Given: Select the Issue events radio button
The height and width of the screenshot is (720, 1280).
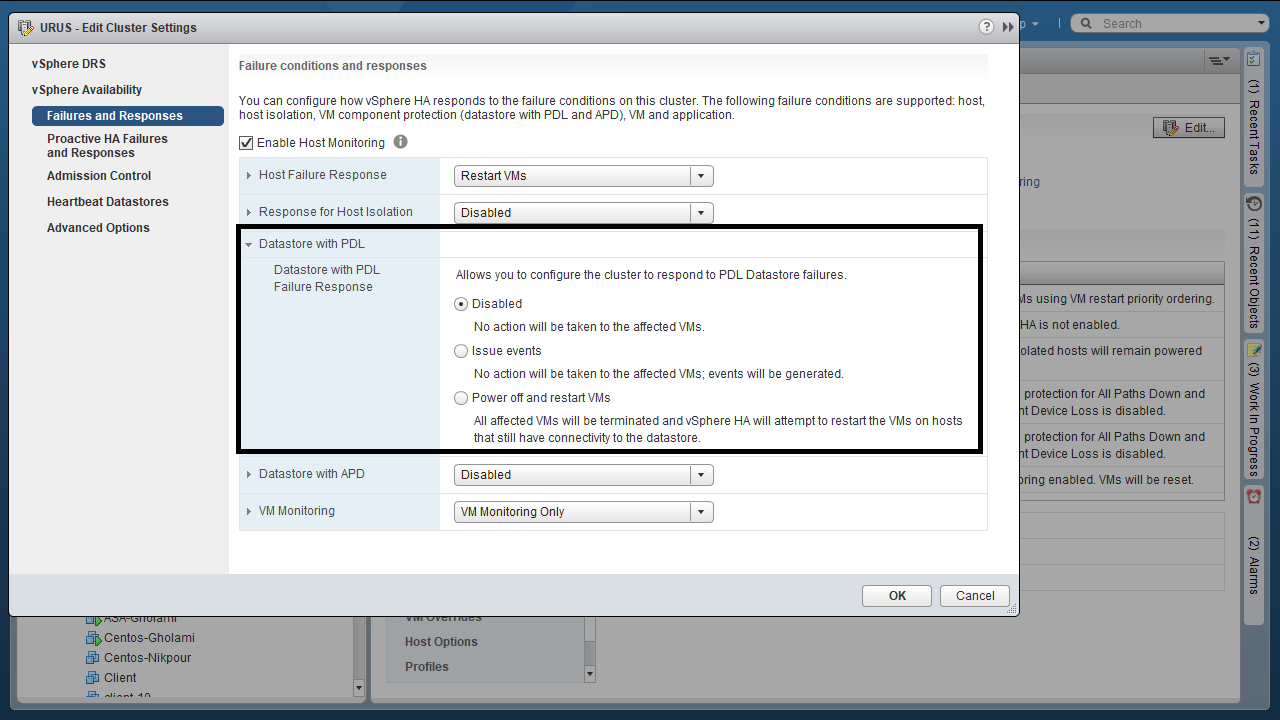Looking at the screenshot, I should (461, 351).
